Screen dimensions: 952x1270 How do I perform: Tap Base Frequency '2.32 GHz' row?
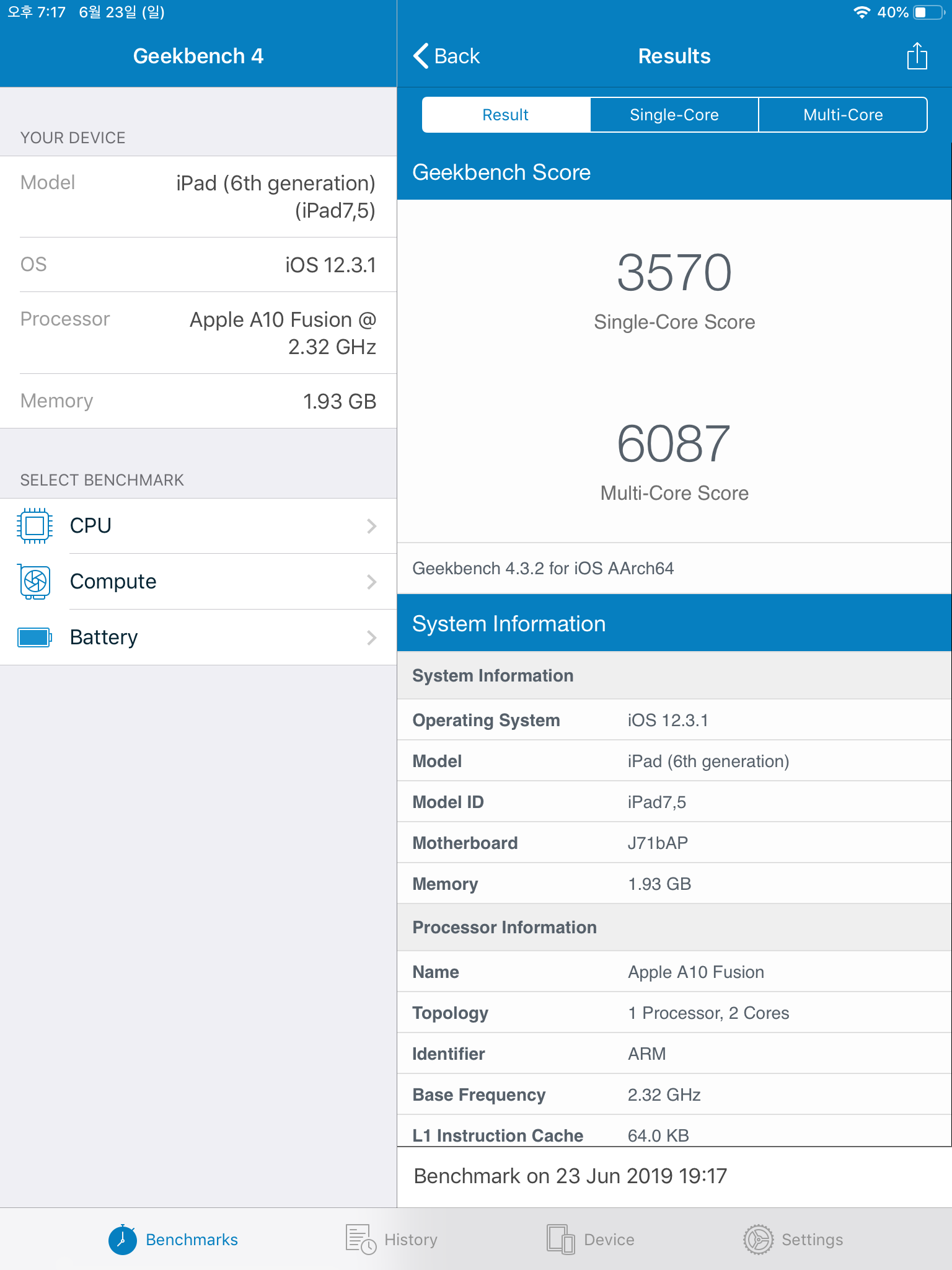[x=674, y=1095]
